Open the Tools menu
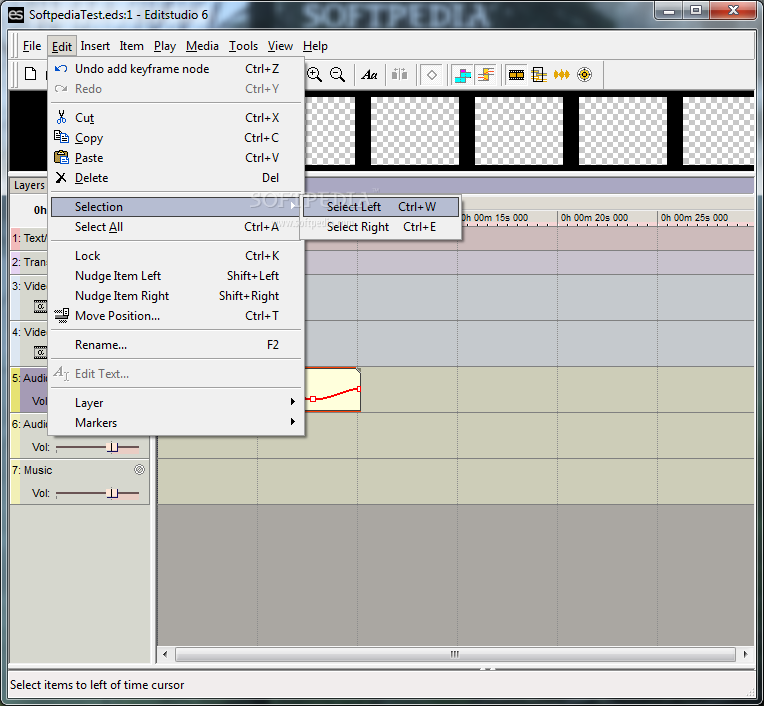 pos(243,46)
